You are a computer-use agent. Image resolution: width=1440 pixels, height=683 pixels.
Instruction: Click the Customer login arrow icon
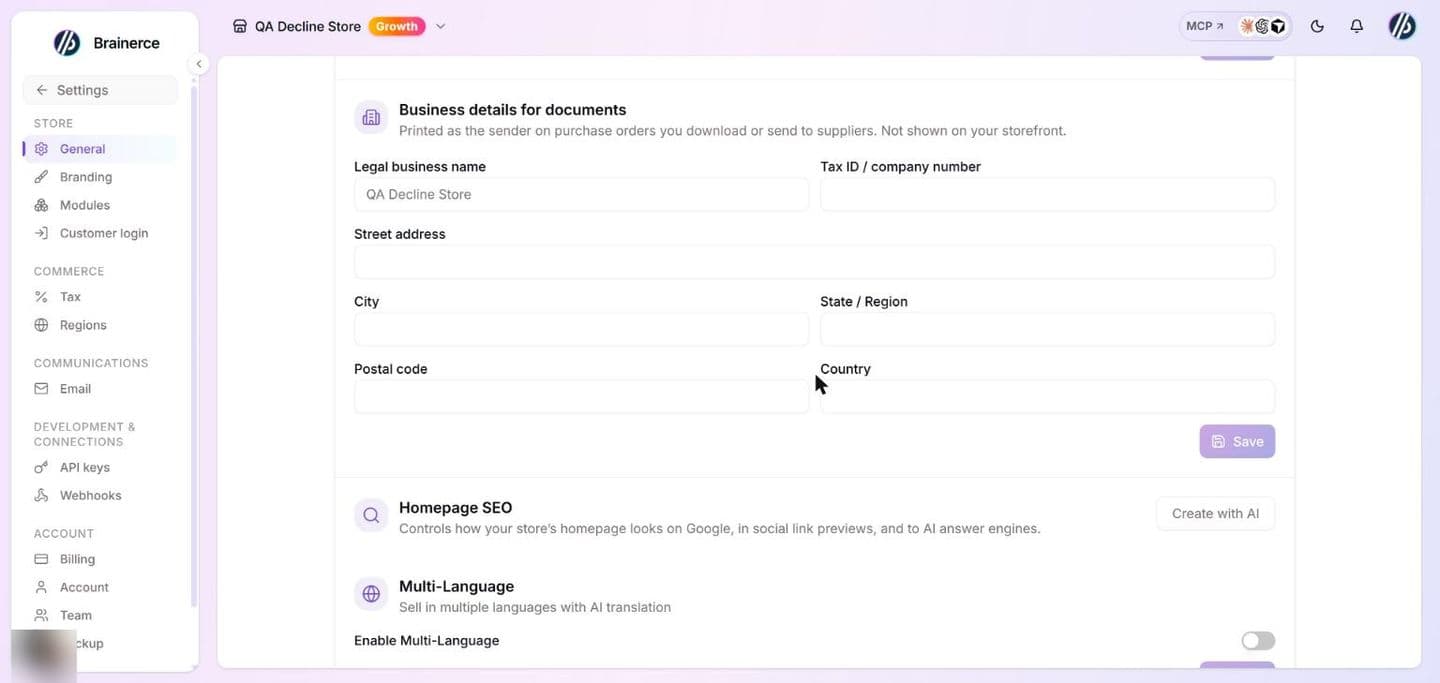coord(41,233)
